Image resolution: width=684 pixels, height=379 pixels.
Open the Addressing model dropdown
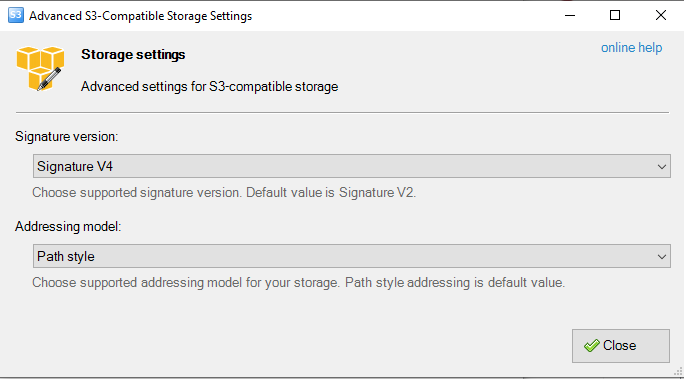pyautogui.click(x=352, y=256)
